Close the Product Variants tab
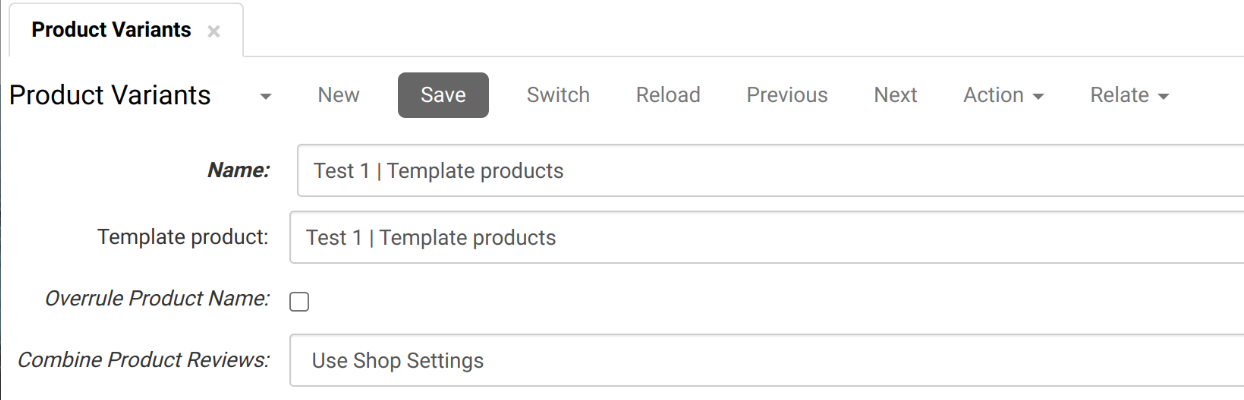 click(x=213, y=32)
